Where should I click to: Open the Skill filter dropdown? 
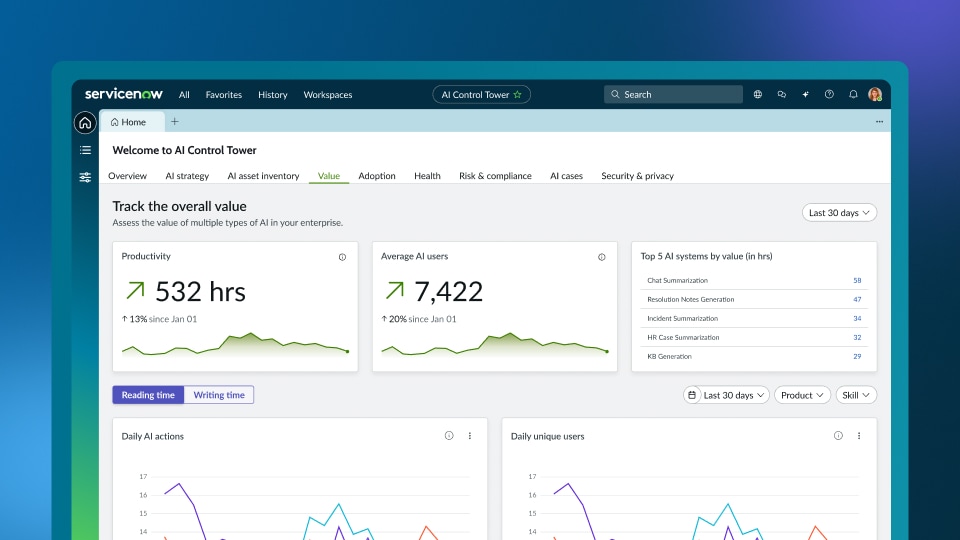856,395
